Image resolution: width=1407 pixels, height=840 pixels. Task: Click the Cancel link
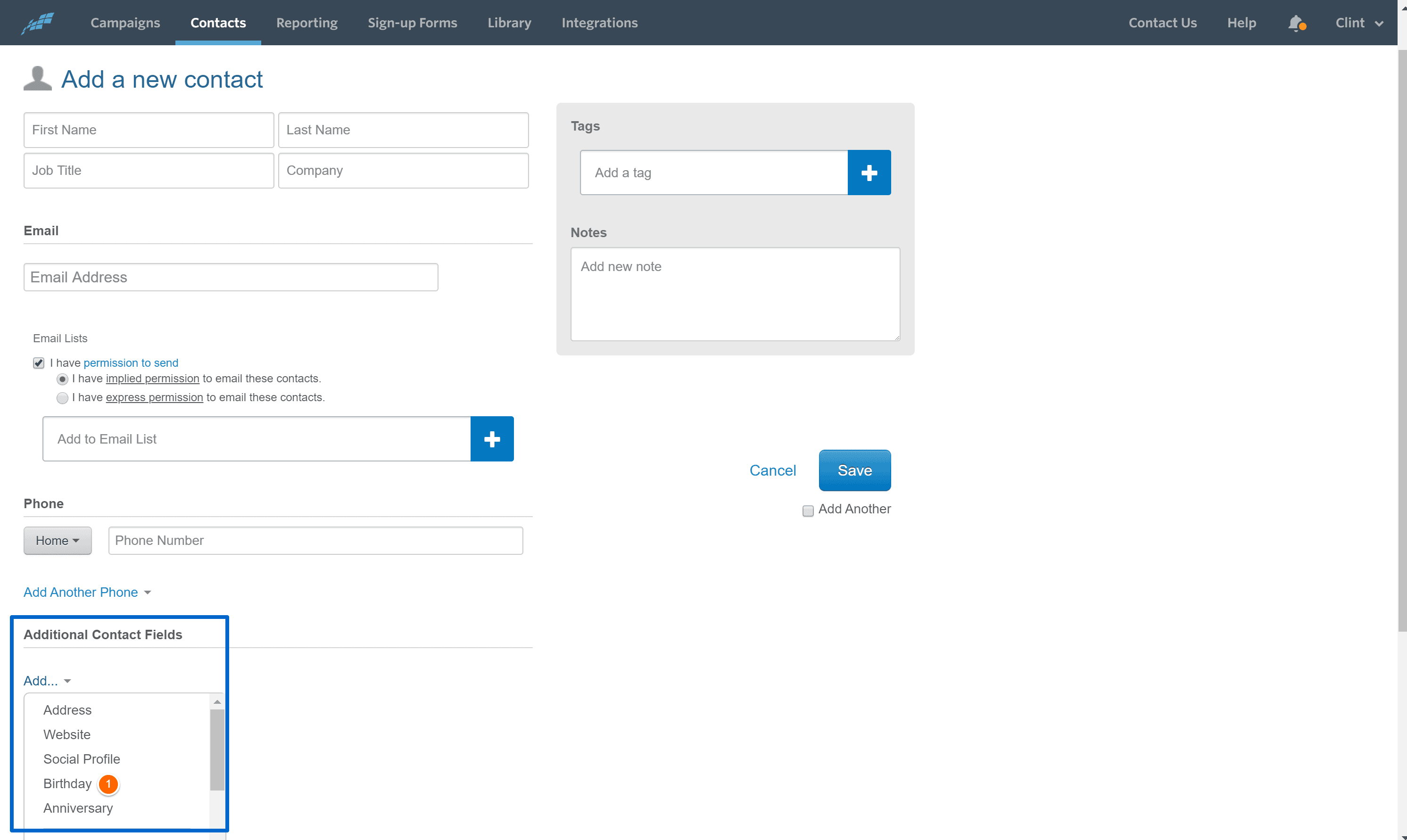[x=773, y=470]
